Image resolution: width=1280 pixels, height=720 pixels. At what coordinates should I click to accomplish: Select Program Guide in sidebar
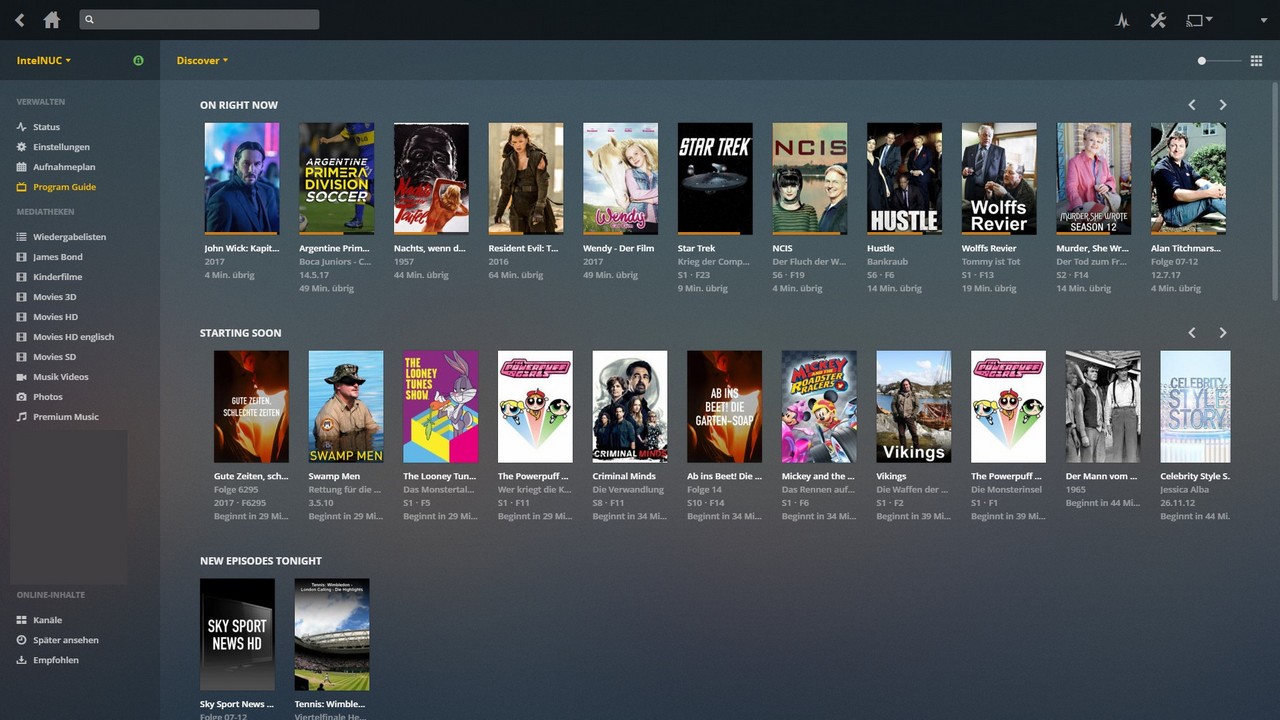pos(64,187)
